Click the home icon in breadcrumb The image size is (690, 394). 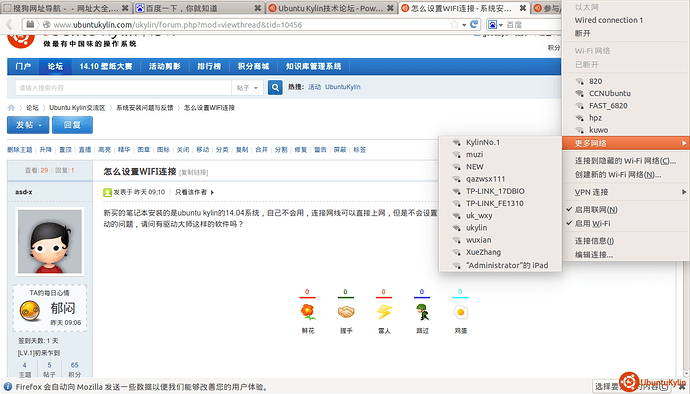11,108
